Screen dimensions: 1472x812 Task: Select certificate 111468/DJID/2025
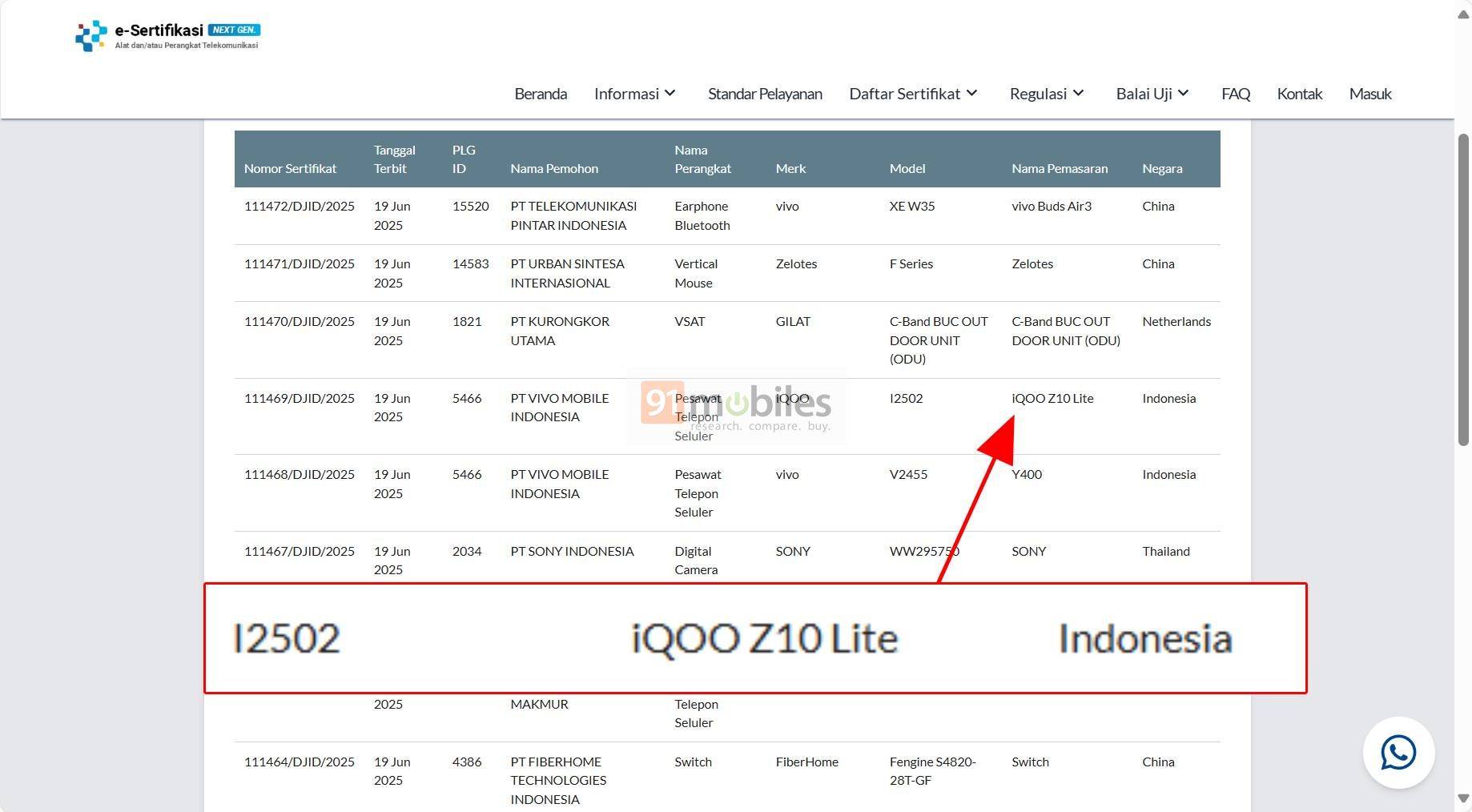[x=299, y=474]
